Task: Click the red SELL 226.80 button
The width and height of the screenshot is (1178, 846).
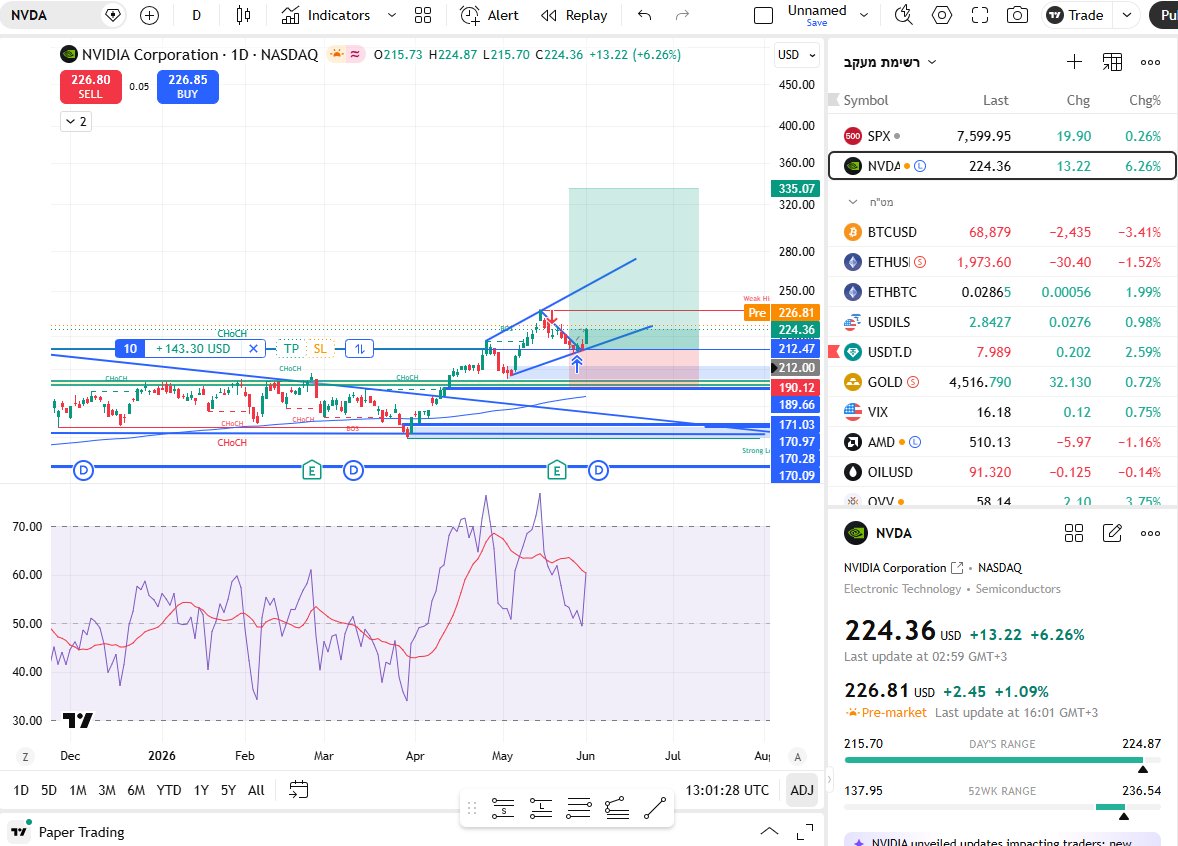Action: (x=91, y=86)
